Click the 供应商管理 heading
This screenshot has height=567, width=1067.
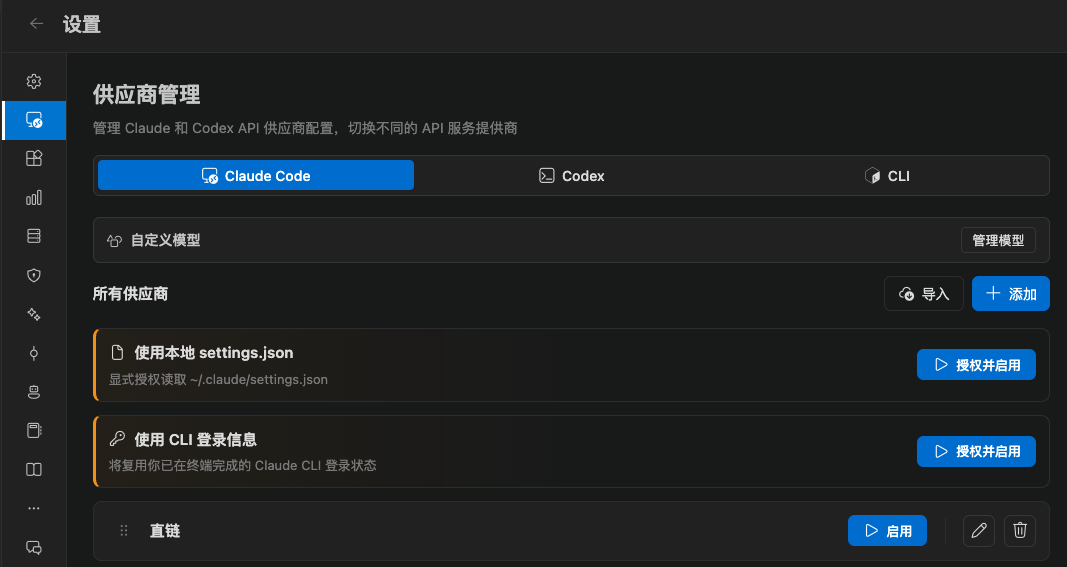coord(147,95)
